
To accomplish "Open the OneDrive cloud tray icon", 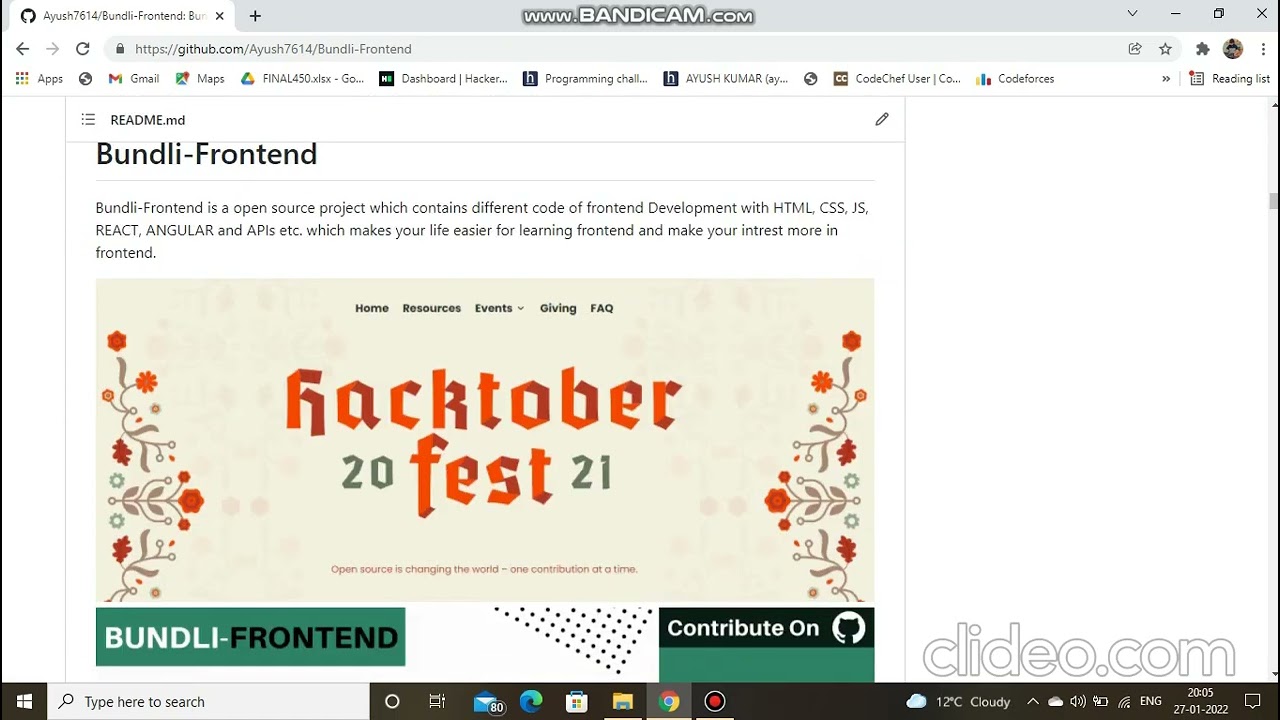I will [1055, 701].
